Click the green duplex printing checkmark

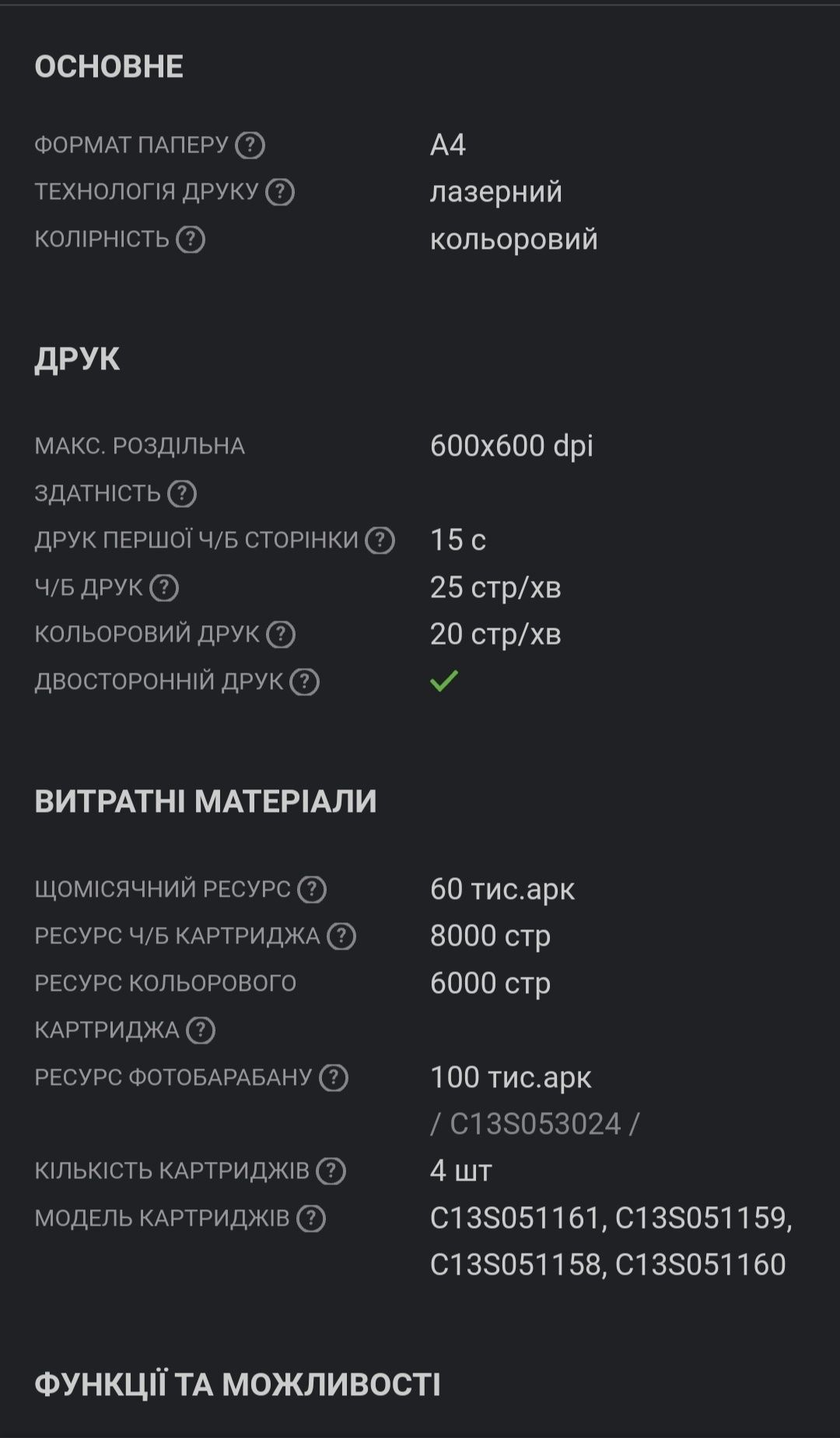pyautogui.click(x=444, y=681)
